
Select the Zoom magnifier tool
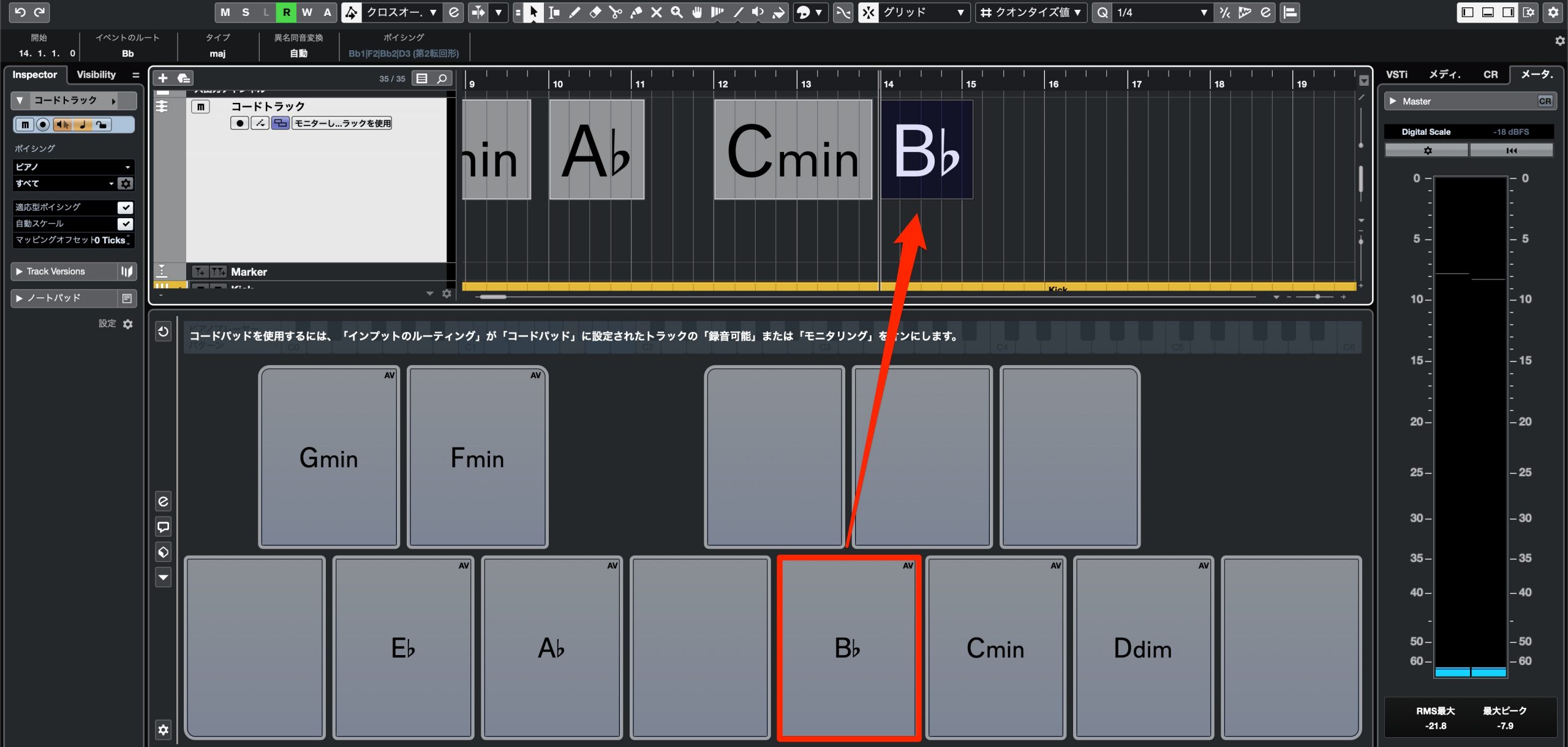click(676, 12)
